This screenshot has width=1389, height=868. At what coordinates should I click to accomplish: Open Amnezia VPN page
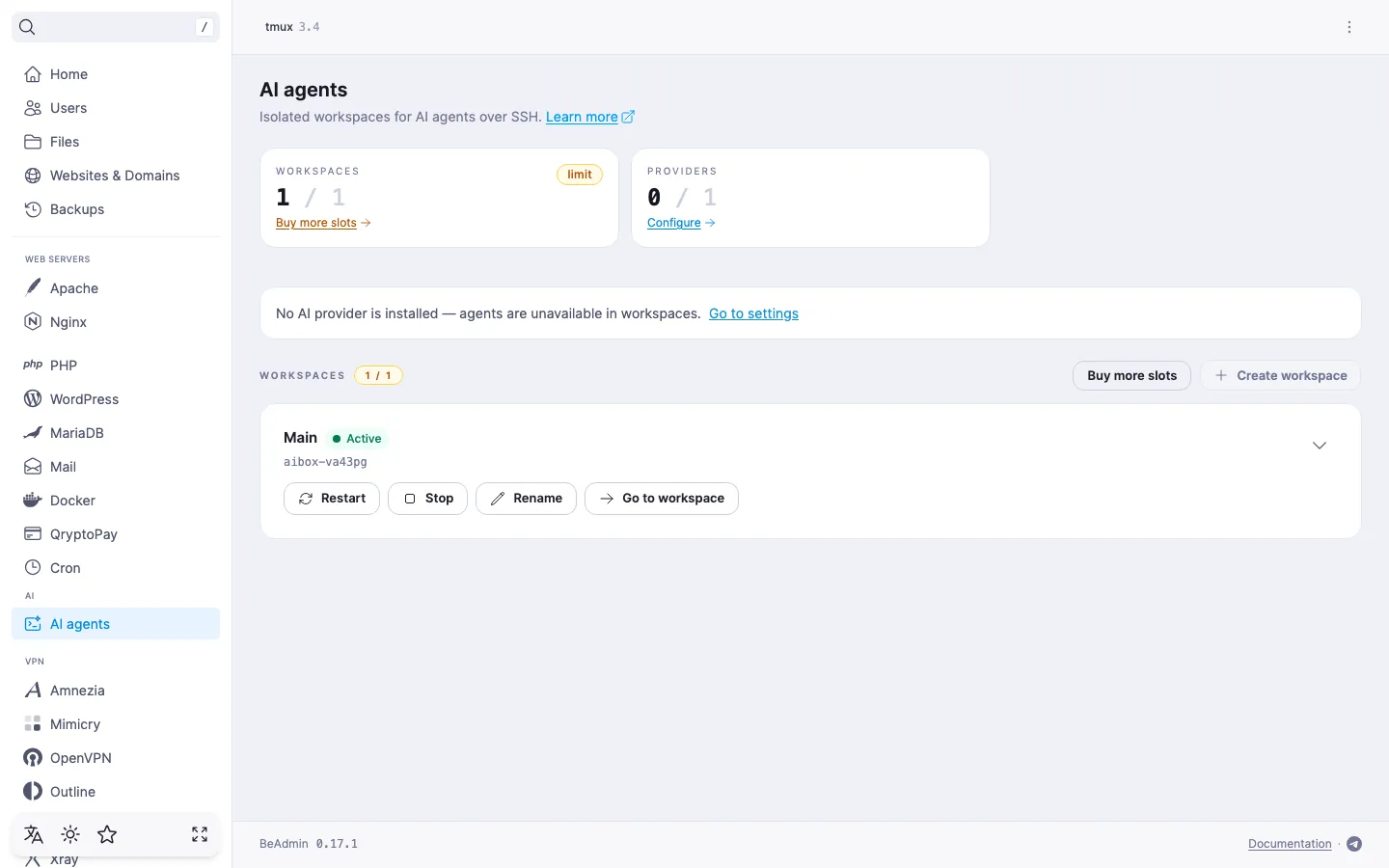pos(116,691)
